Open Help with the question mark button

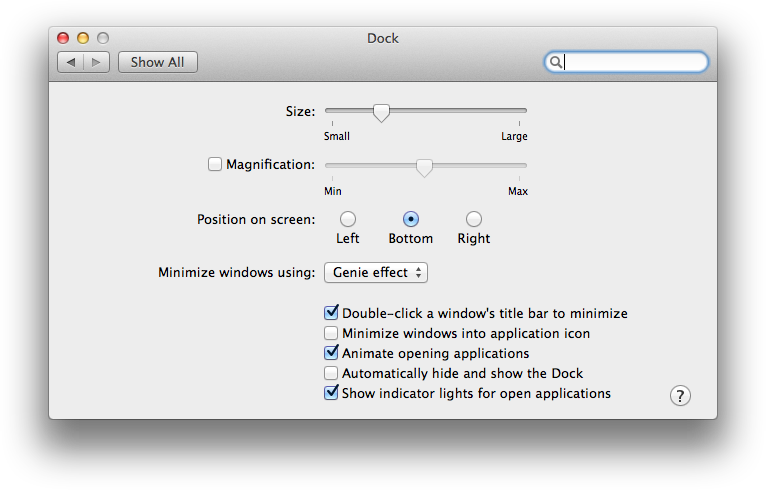[x=680, y=396]
